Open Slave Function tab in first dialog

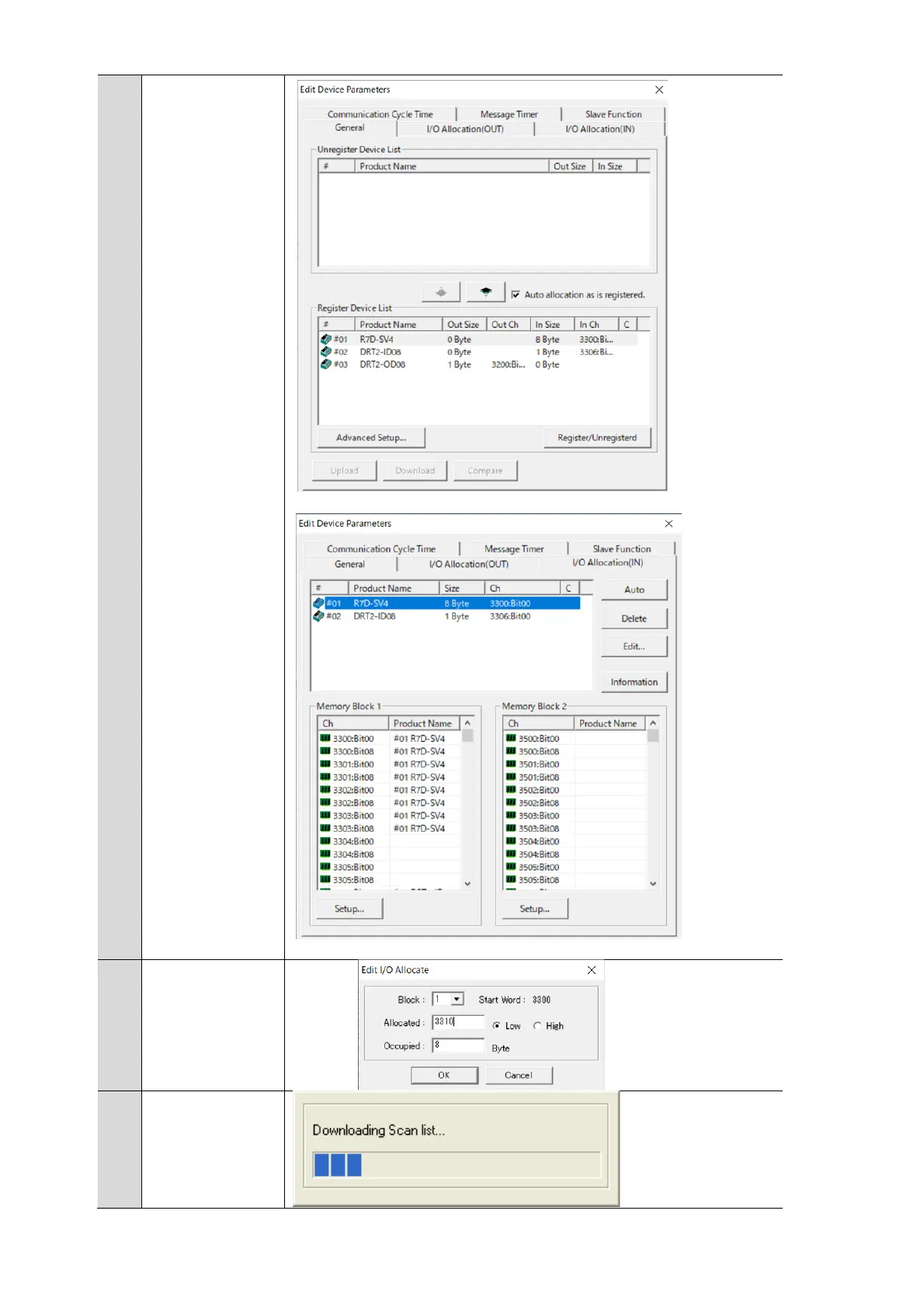tap(613, 114)
